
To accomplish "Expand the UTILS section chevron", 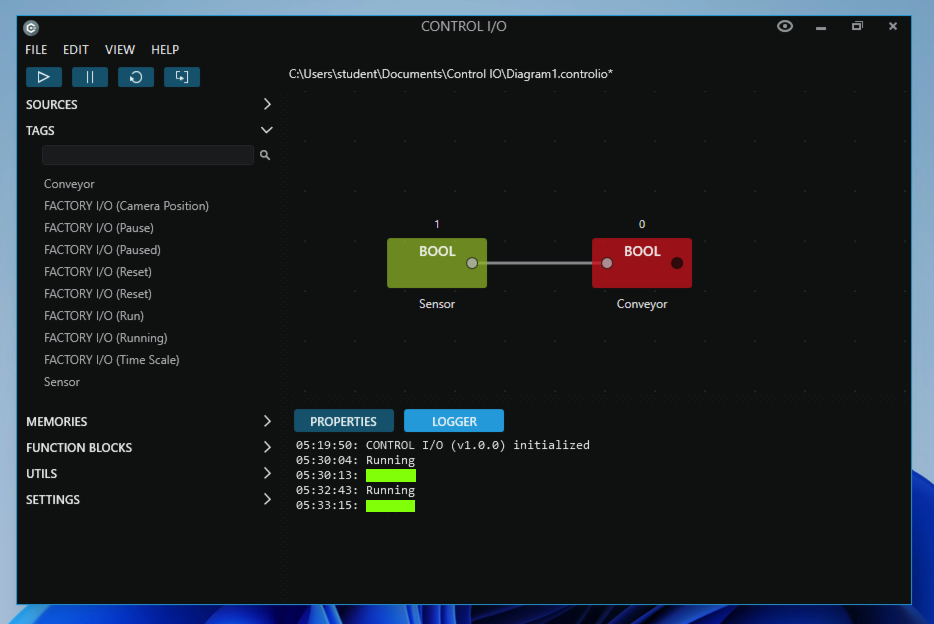I will pos(267,473).
